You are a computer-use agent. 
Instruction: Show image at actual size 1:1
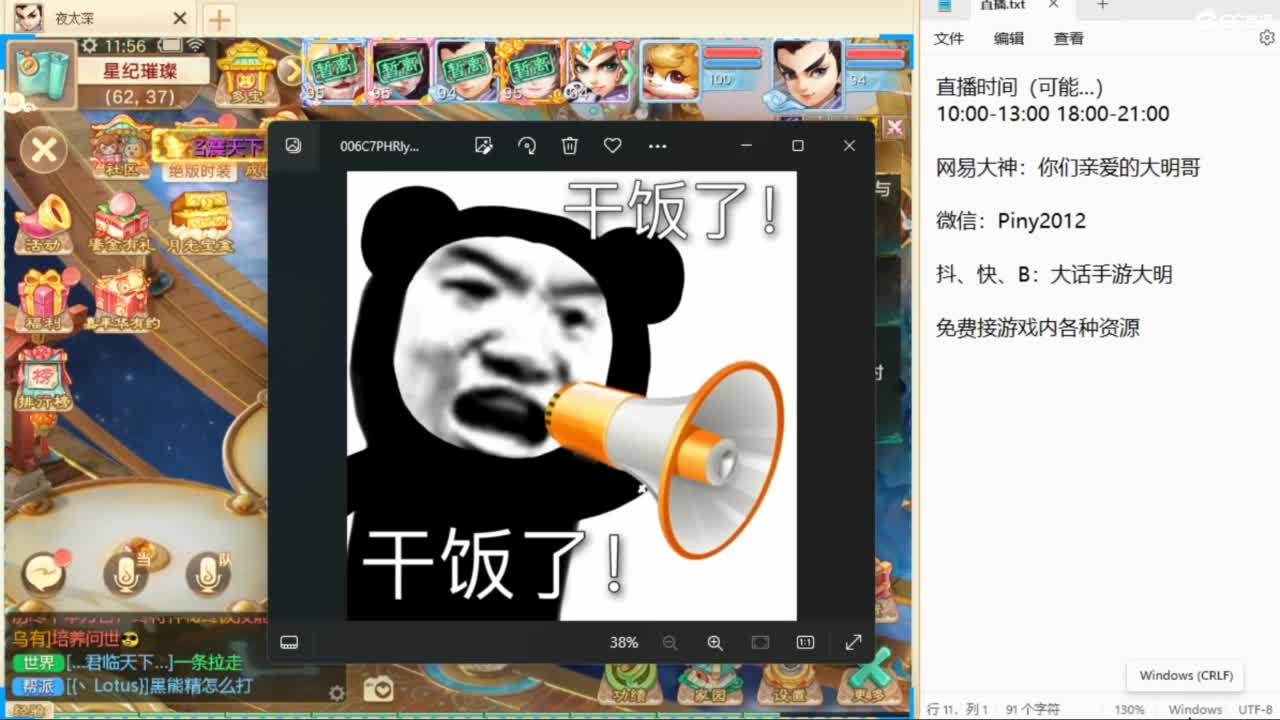[x=805, y=642]
